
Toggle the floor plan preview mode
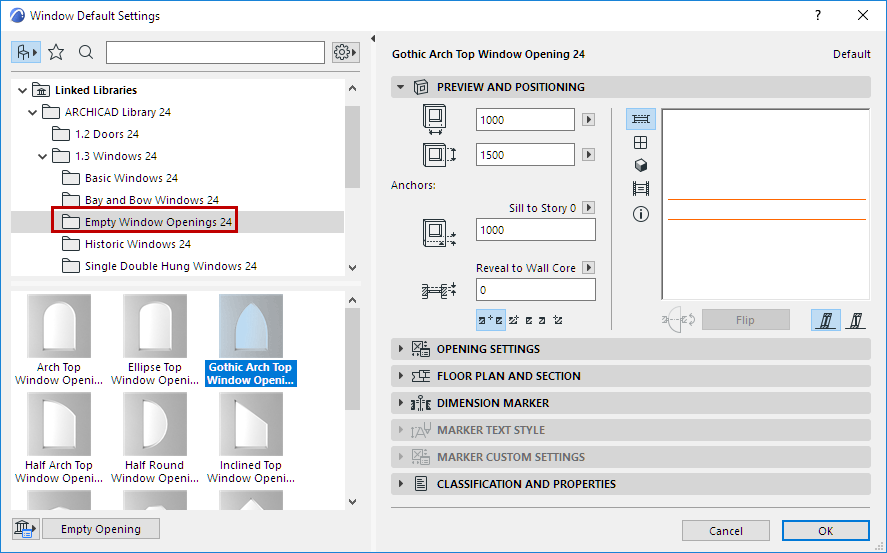[641, 120]
